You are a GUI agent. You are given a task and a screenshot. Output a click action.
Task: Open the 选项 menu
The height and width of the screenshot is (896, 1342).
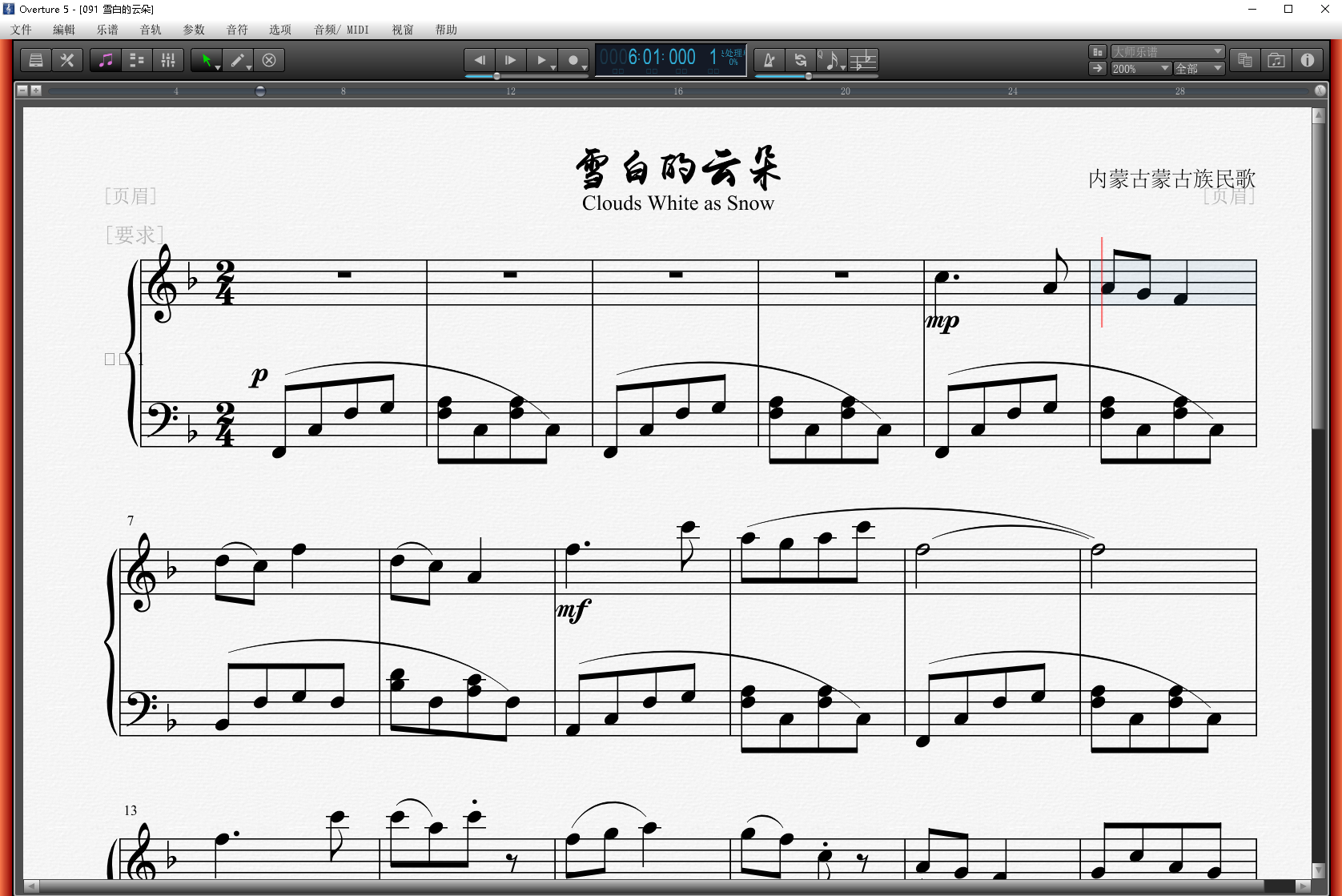(280, 30)
